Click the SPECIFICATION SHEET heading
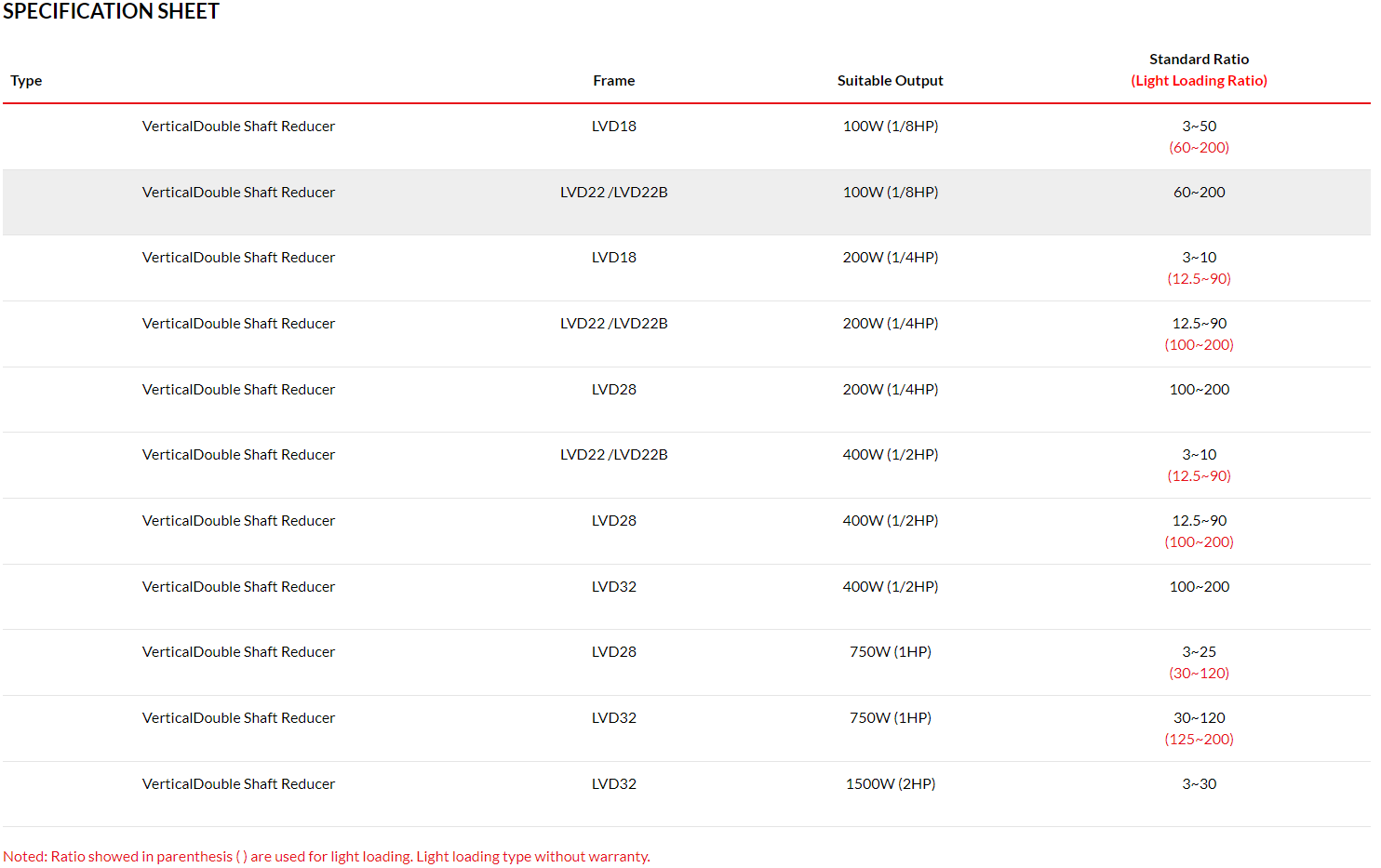This screenshot has width=1381, height=868. pos(111,11)
